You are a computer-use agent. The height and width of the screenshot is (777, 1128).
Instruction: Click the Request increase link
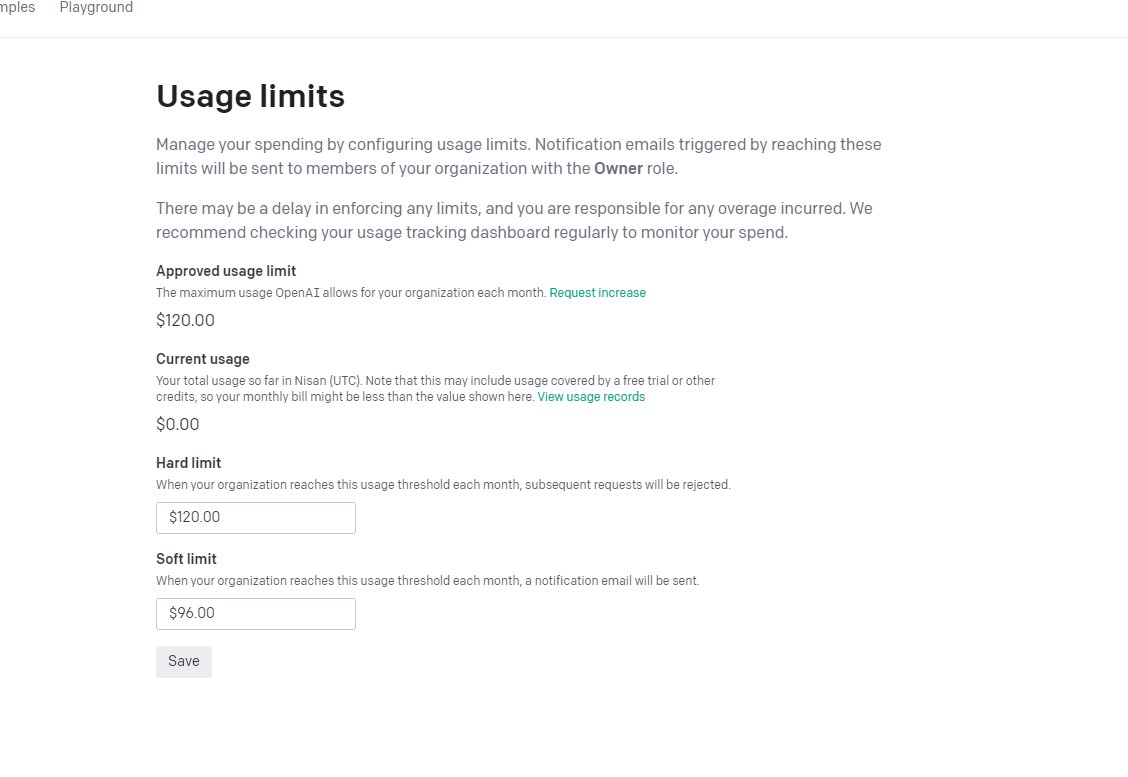tap(597, 293)
